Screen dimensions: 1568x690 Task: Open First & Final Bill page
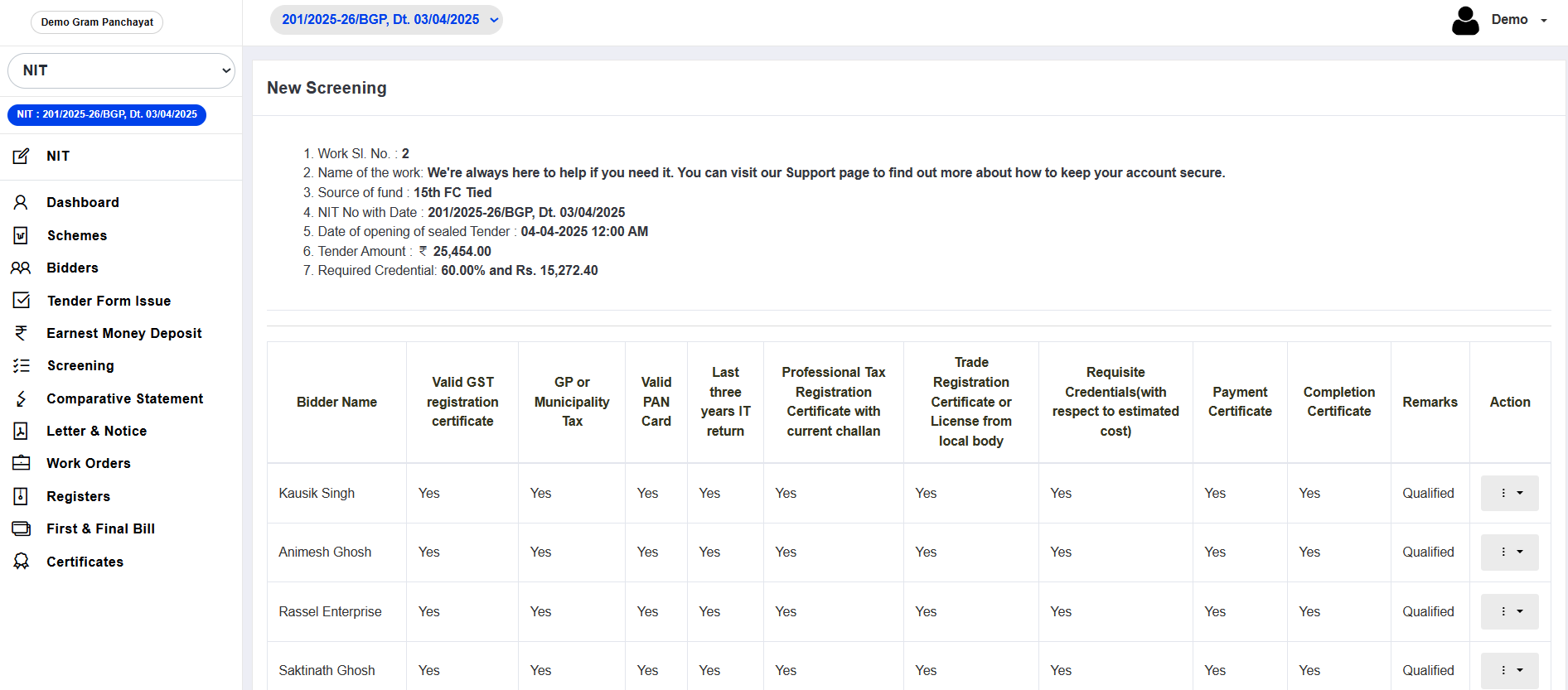tap(100, 528)
